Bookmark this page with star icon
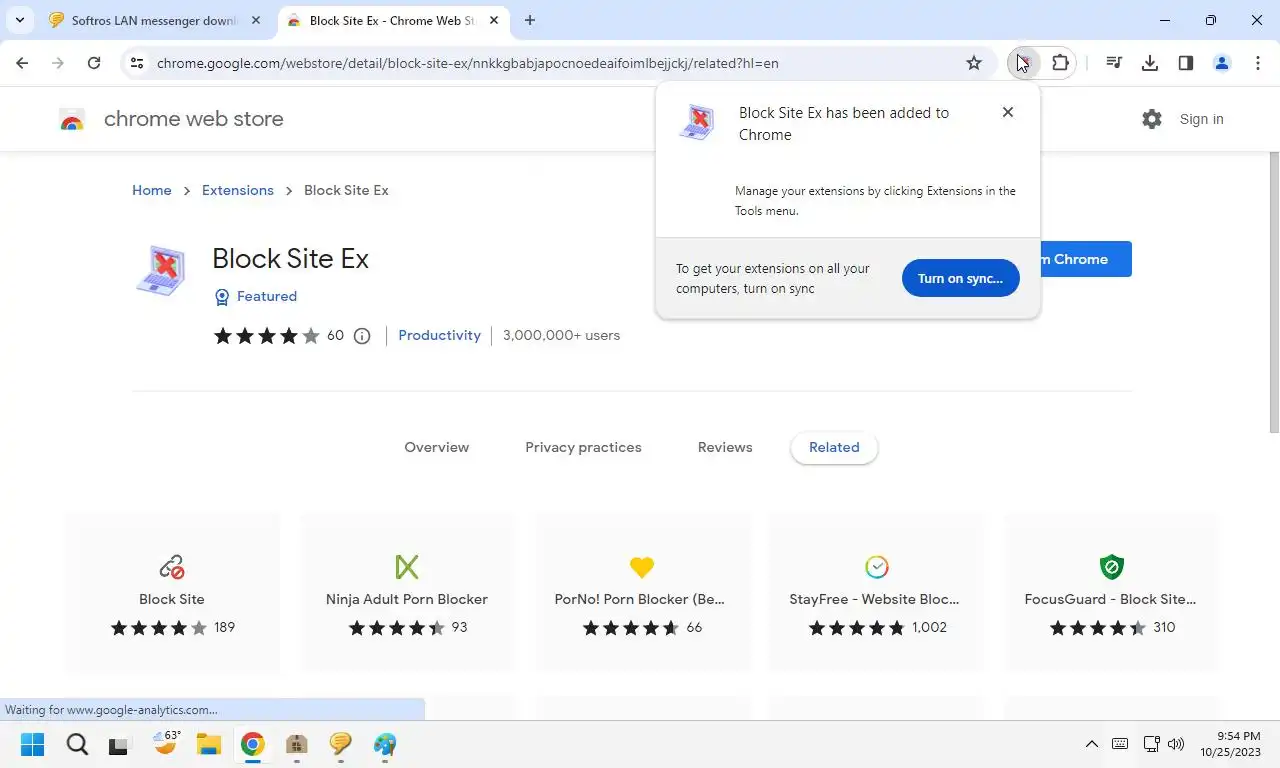This screenshot has height=768, width=1280. (x=974, y=63)
